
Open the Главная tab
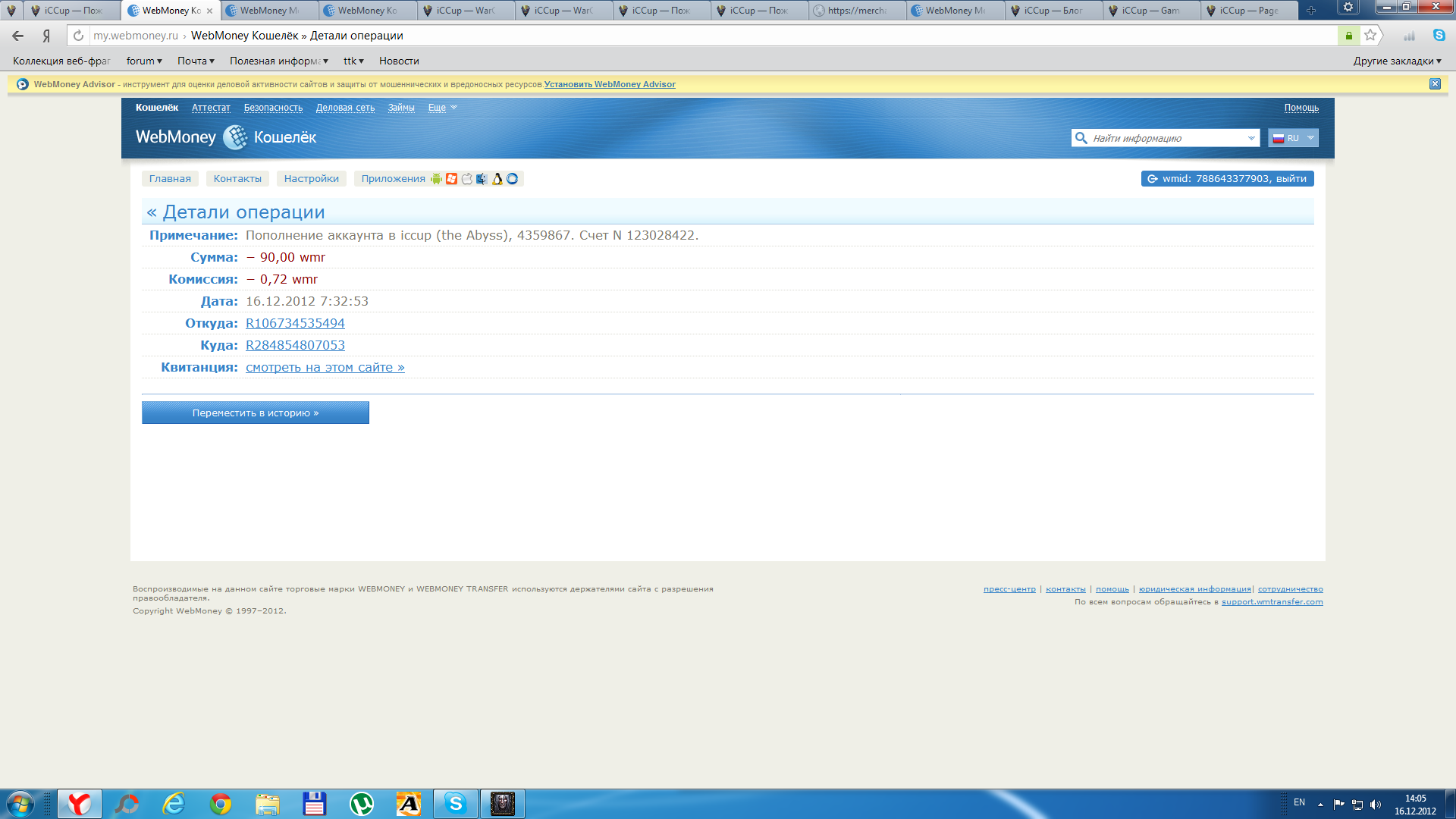pyautogui.click(x=170, y=179)
